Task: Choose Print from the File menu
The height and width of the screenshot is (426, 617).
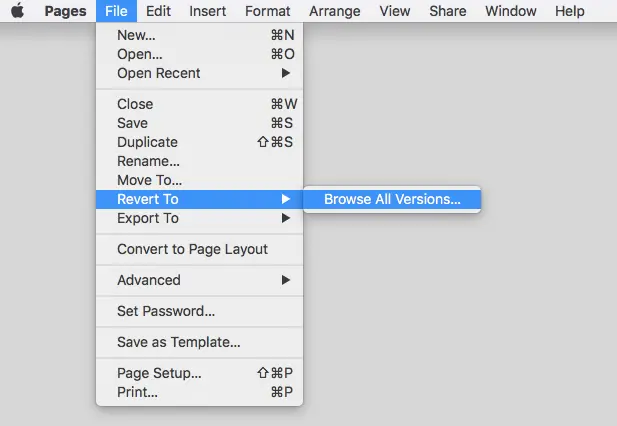Action: click(137, 392)
